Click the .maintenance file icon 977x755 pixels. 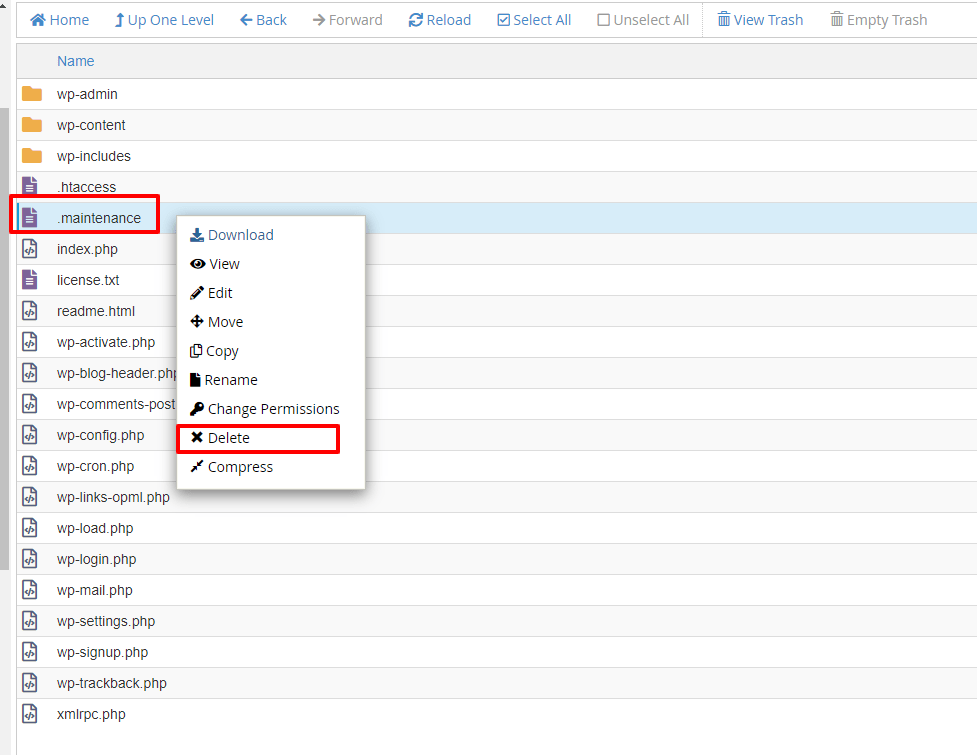30,217
